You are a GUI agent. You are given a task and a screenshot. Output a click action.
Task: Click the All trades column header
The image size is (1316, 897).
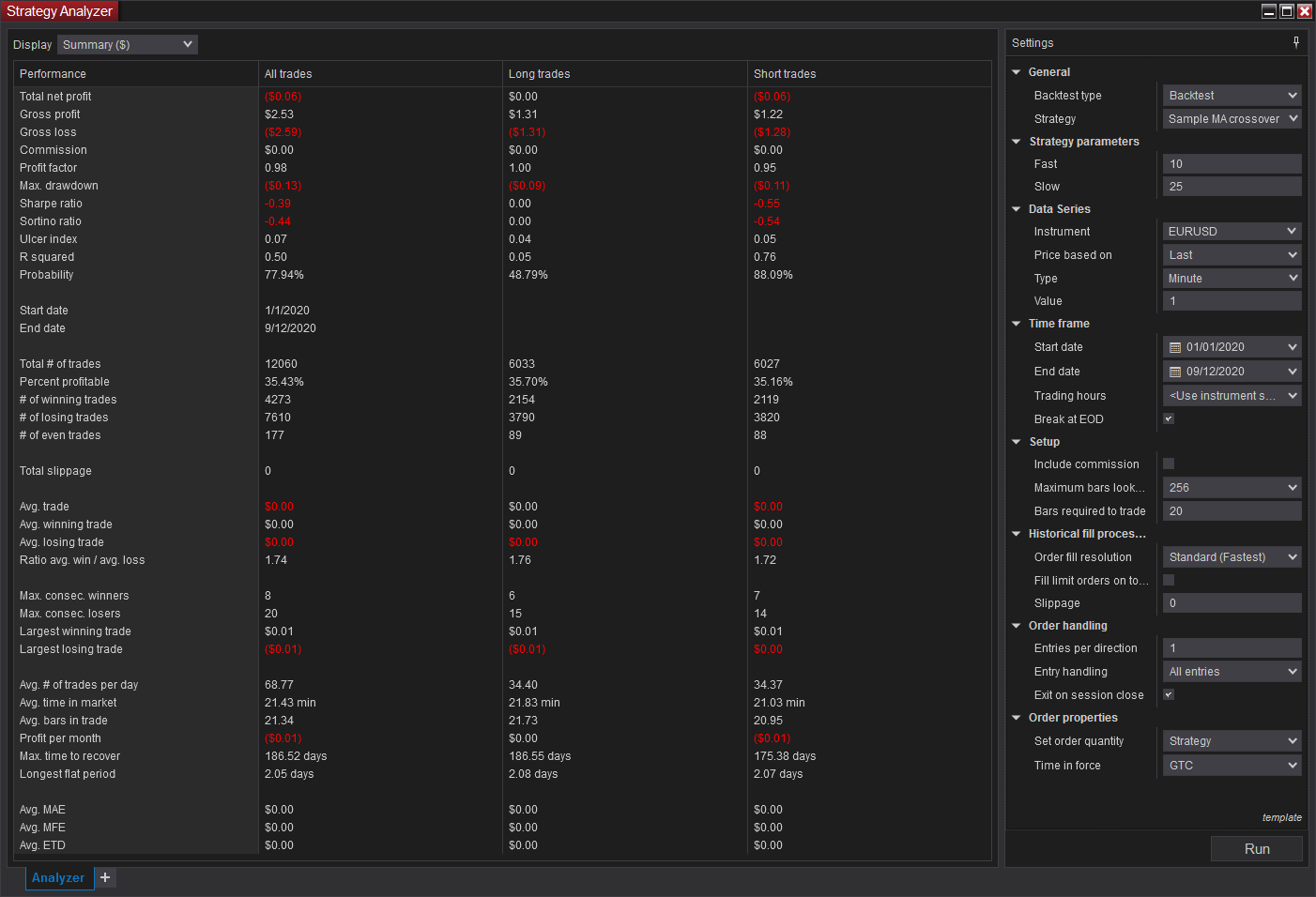pos(381,74)
